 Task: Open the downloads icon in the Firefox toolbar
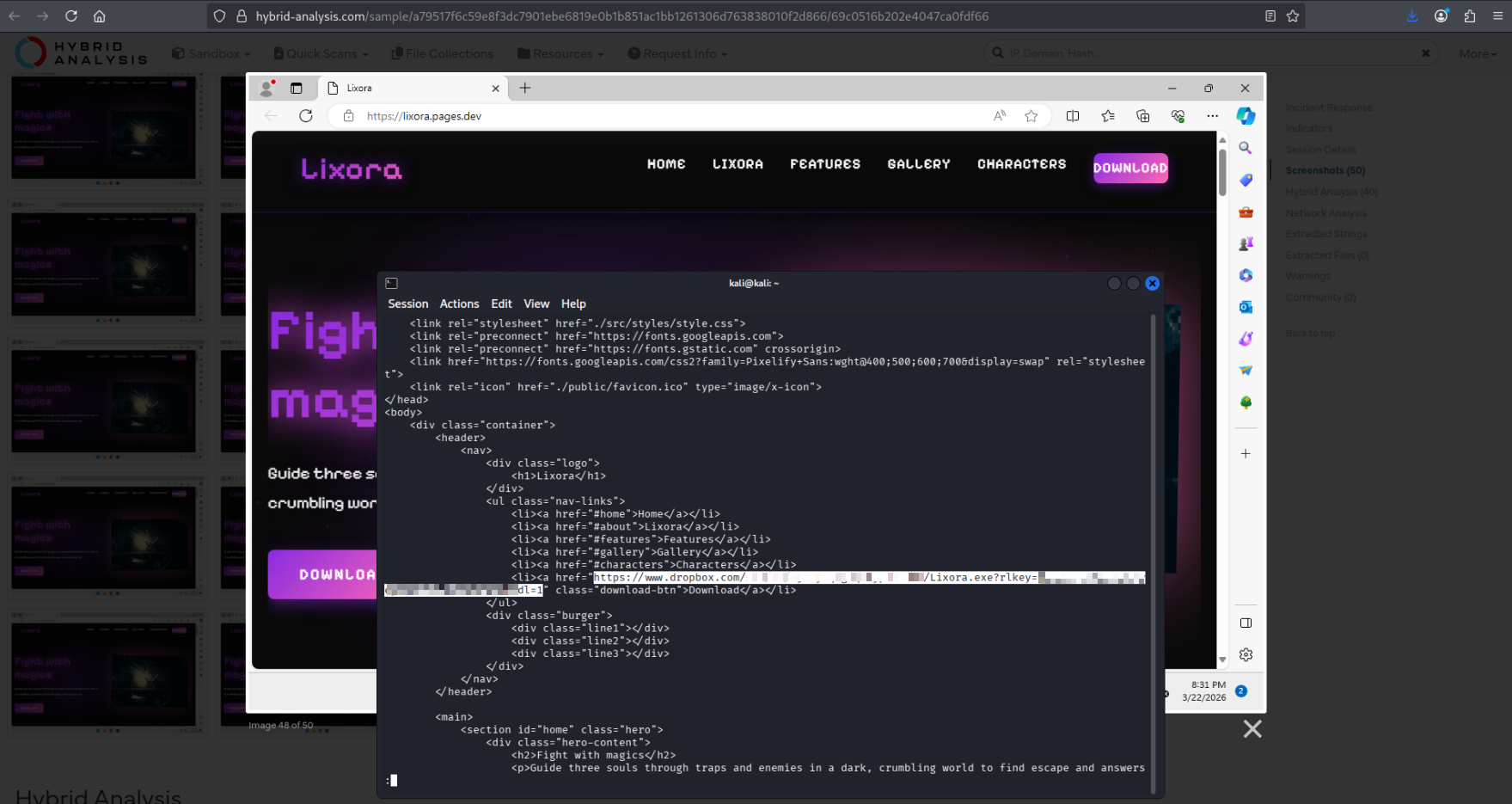1411,15
